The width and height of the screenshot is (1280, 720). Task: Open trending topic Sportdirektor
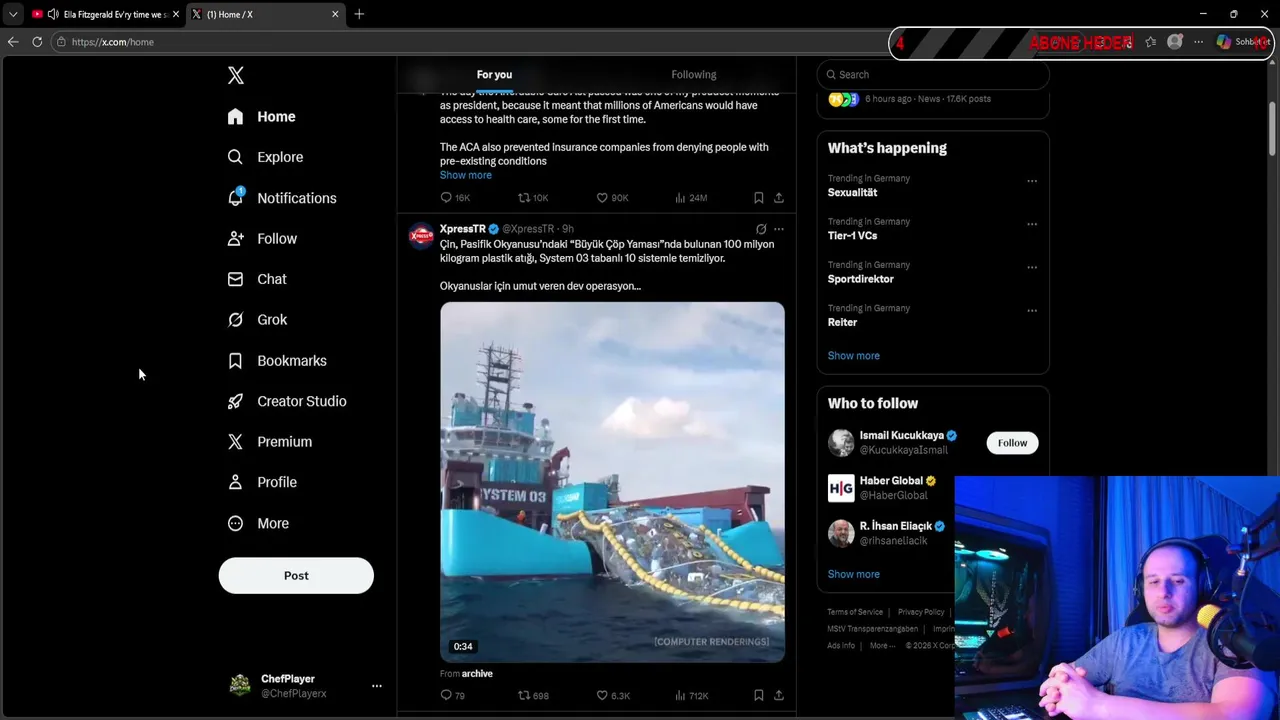(x=860, y=279)
